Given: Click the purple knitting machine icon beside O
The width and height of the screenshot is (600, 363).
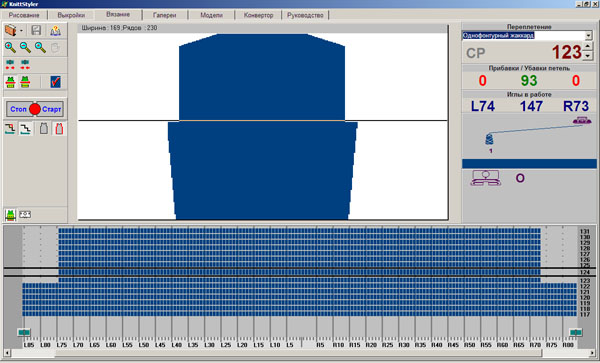Looking at the screenshot, I should pyautogui.click(x=486, y=178).
